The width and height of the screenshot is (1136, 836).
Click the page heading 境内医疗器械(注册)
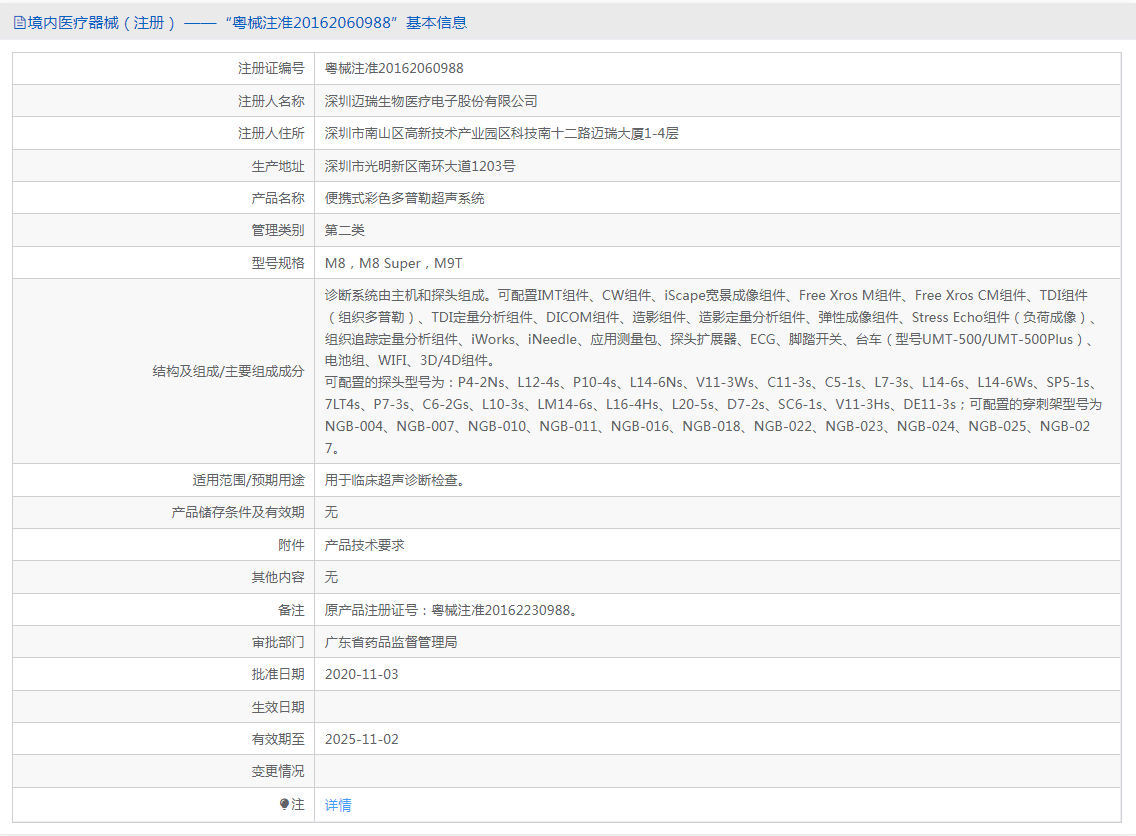[101, 23]
